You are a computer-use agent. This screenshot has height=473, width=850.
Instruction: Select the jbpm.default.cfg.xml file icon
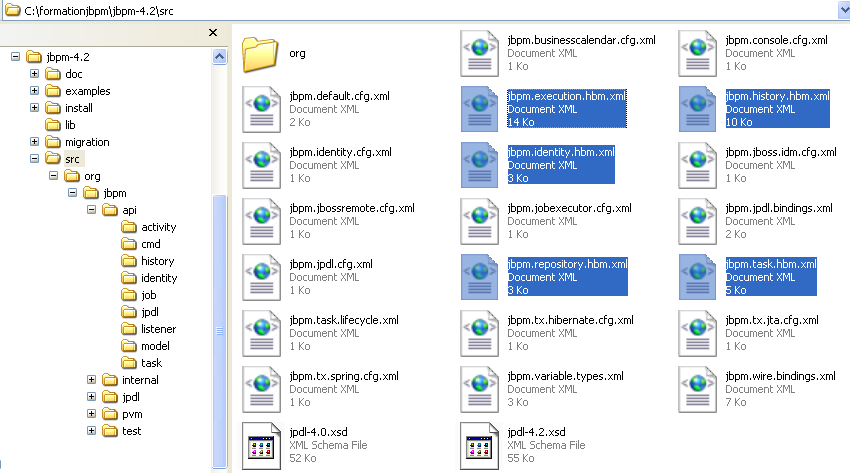point(261,108)
